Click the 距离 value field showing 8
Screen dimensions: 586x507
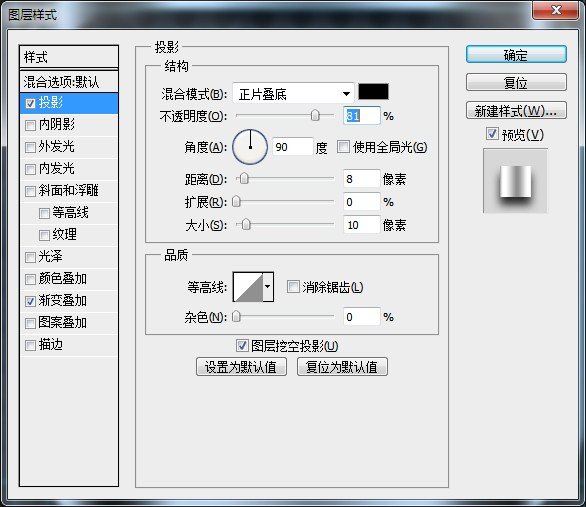click(361, 179)
